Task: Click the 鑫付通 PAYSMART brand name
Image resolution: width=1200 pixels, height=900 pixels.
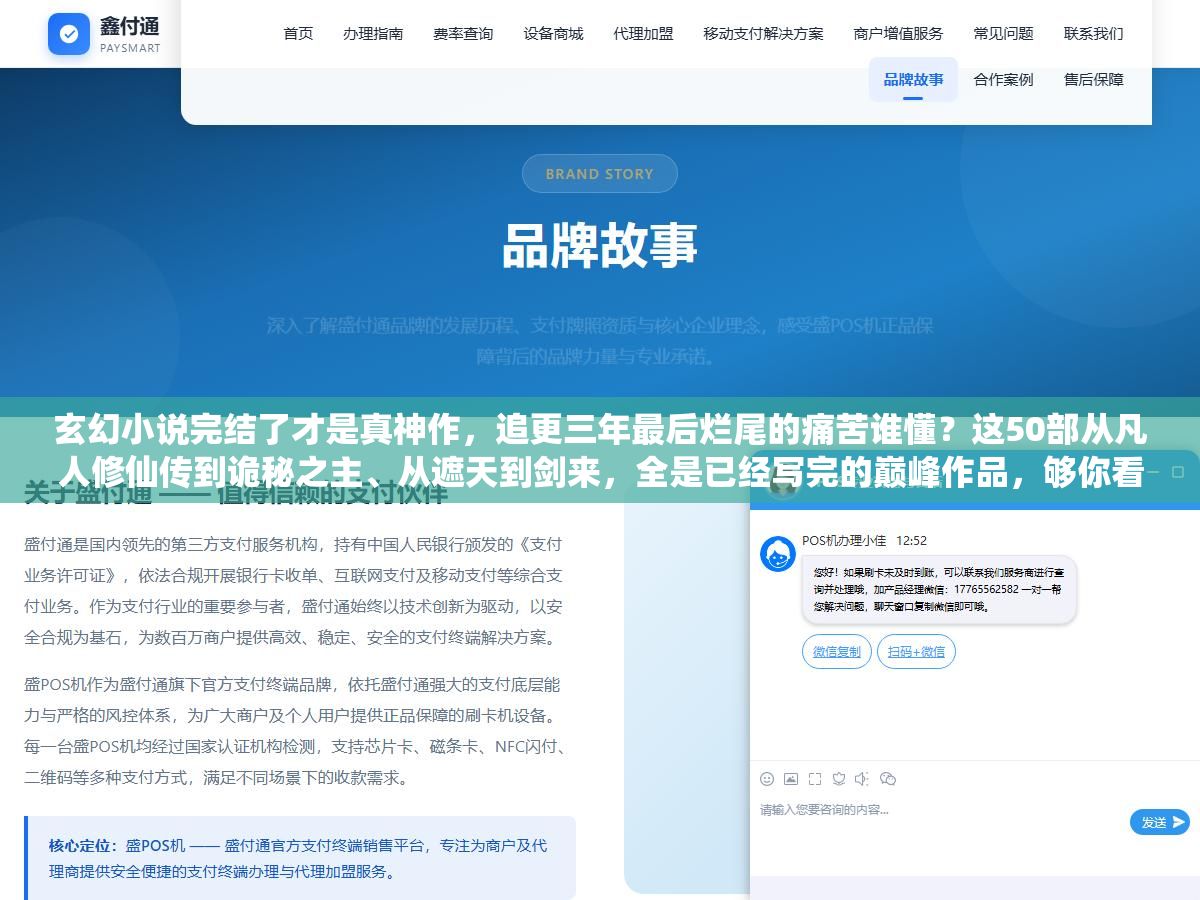Action: [130, 34]
